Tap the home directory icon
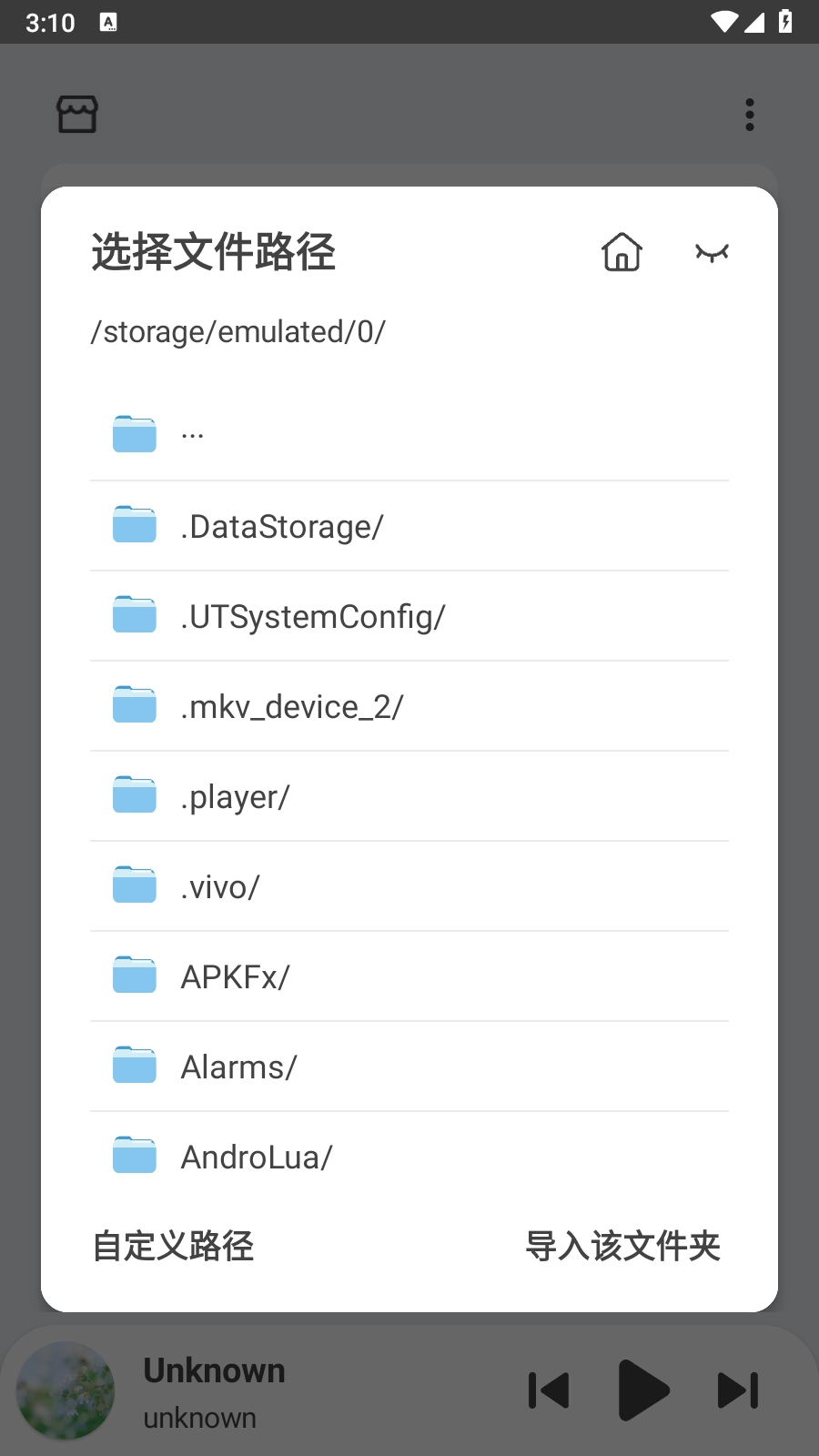The image size is (819, 1456). coord(622,252)
